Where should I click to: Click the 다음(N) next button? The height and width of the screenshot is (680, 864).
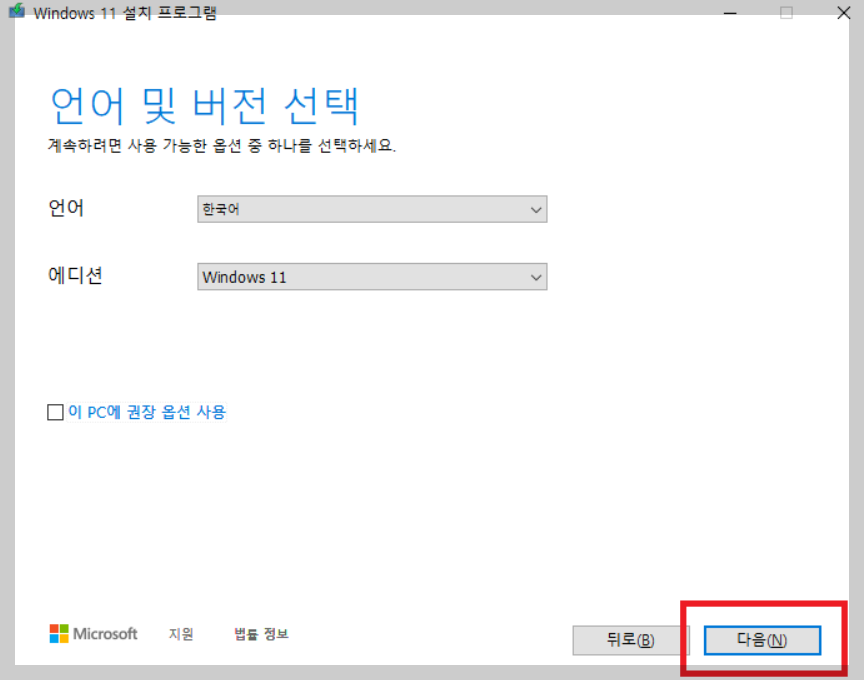(762, 640)
